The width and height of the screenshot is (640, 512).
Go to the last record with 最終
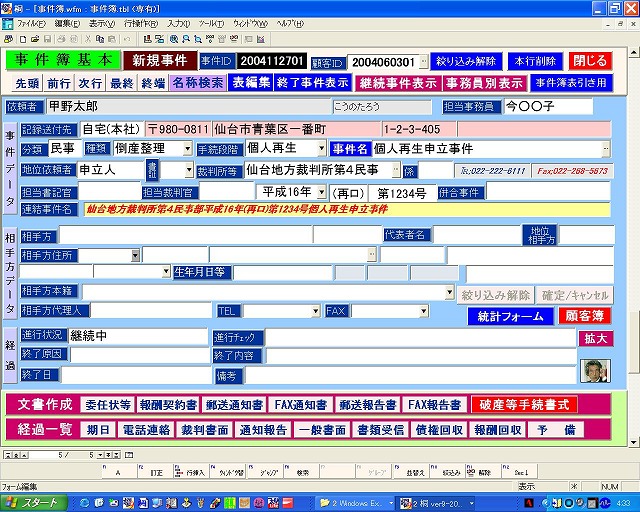pyautogui.click(x=121, y=83)
